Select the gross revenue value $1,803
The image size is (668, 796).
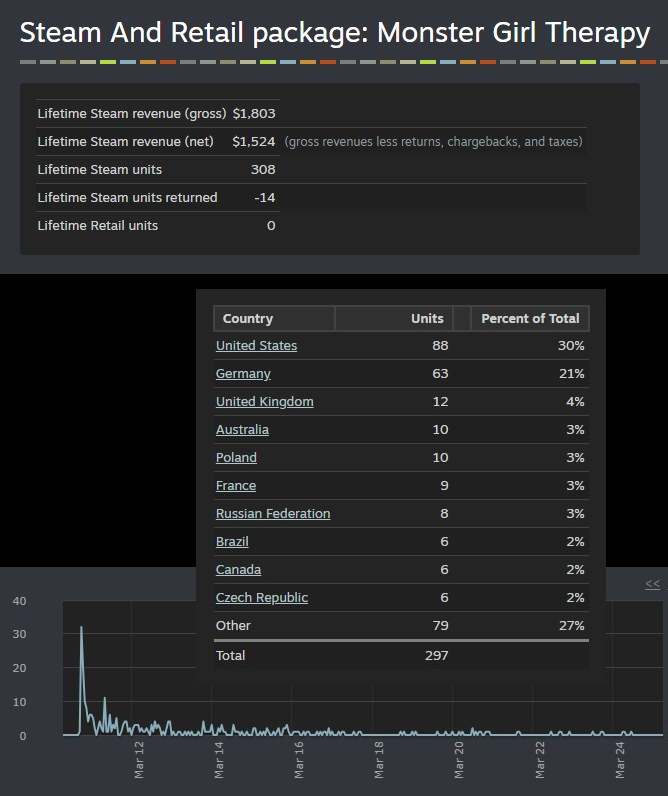pos(254,113)
